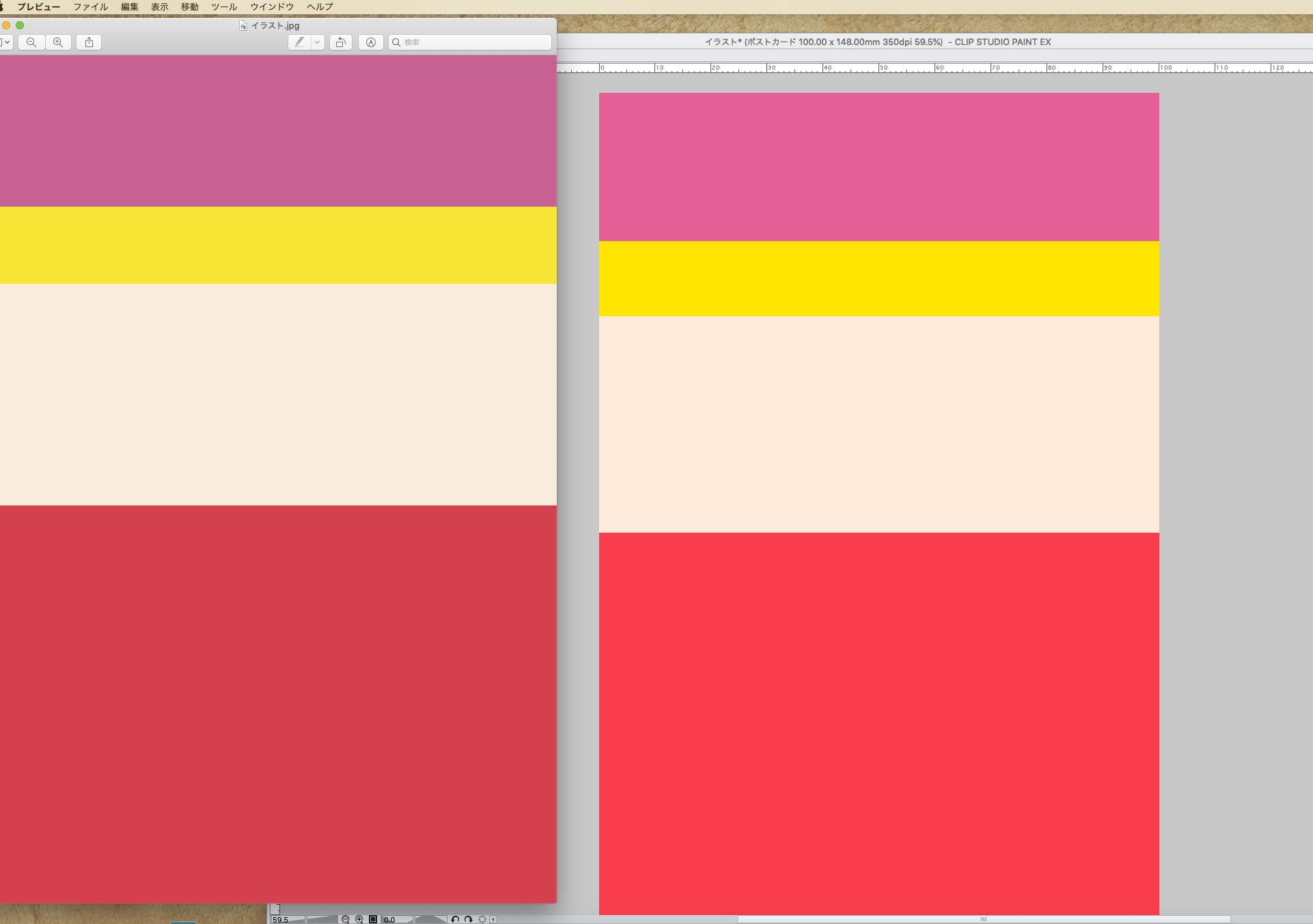Rotate image with Preview rotate button

[340, 42]
